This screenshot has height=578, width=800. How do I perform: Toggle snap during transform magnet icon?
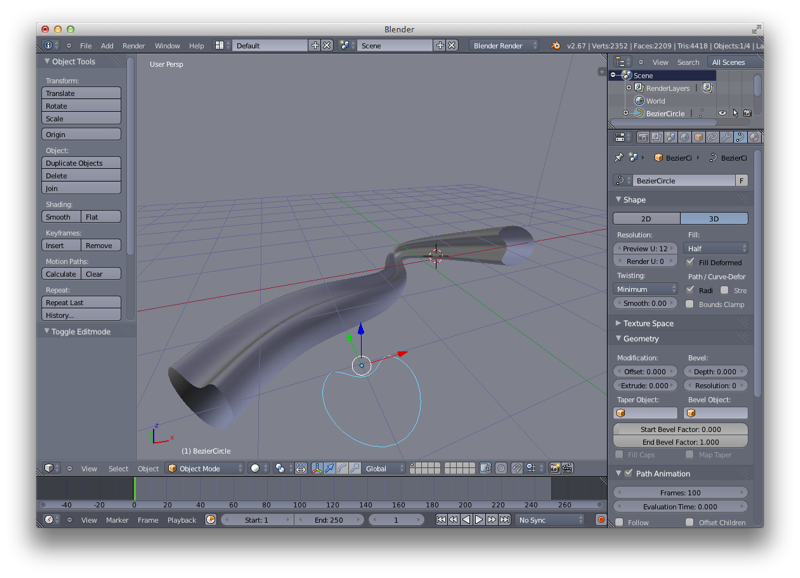pos(517,468)
